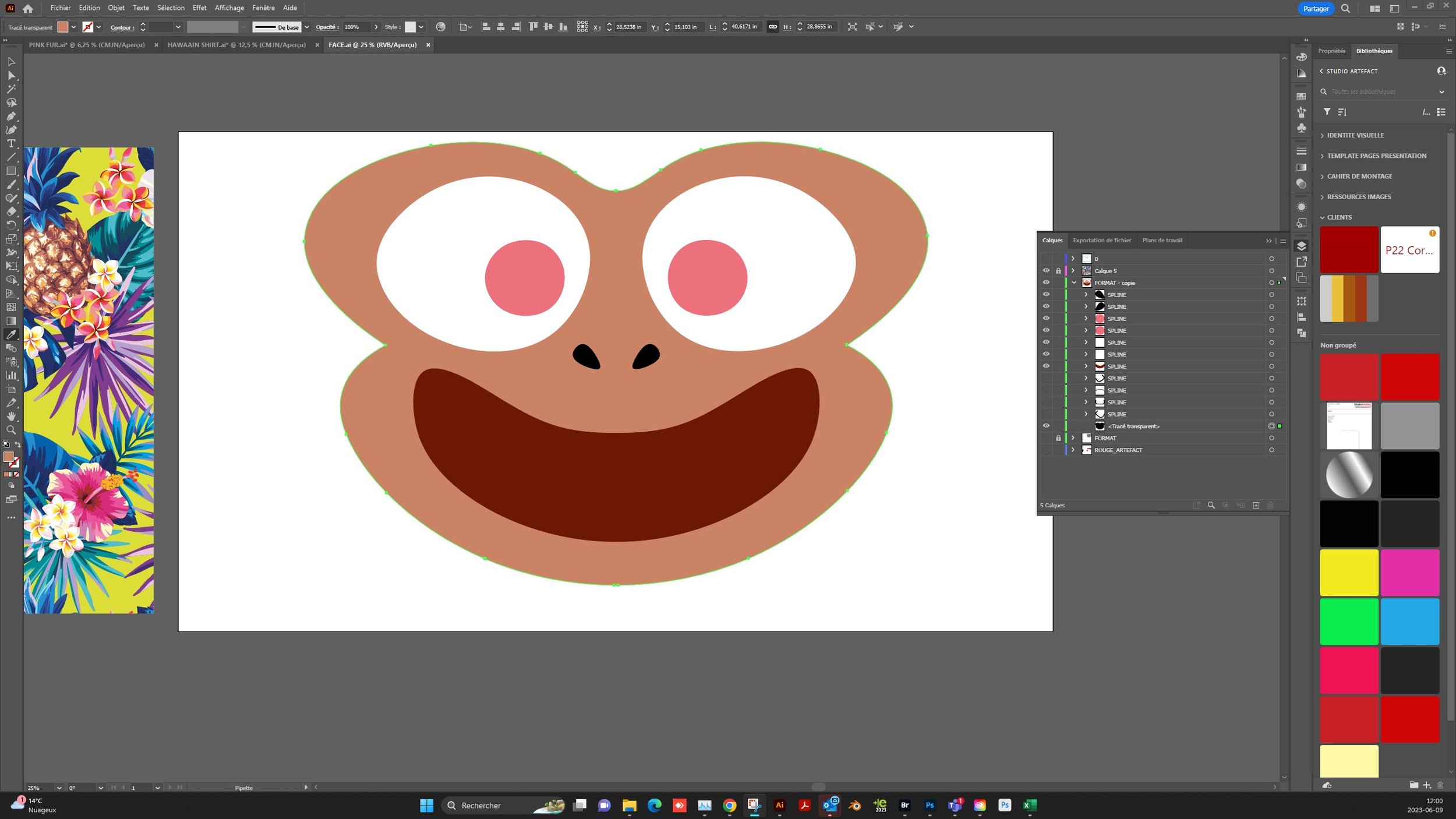
Task: Select the Type tool
Action: click(x=11, y=143)
